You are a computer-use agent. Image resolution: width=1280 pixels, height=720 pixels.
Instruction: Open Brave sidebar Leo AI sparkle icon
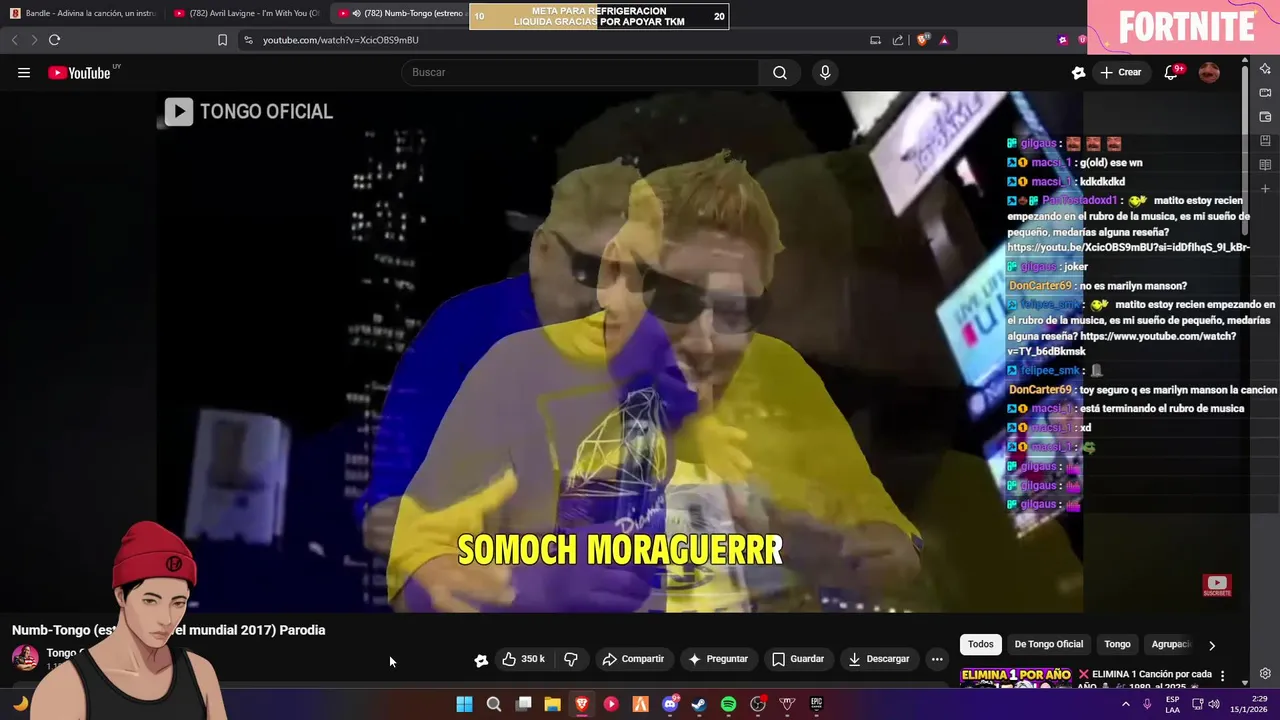(x=1265, y=69)
